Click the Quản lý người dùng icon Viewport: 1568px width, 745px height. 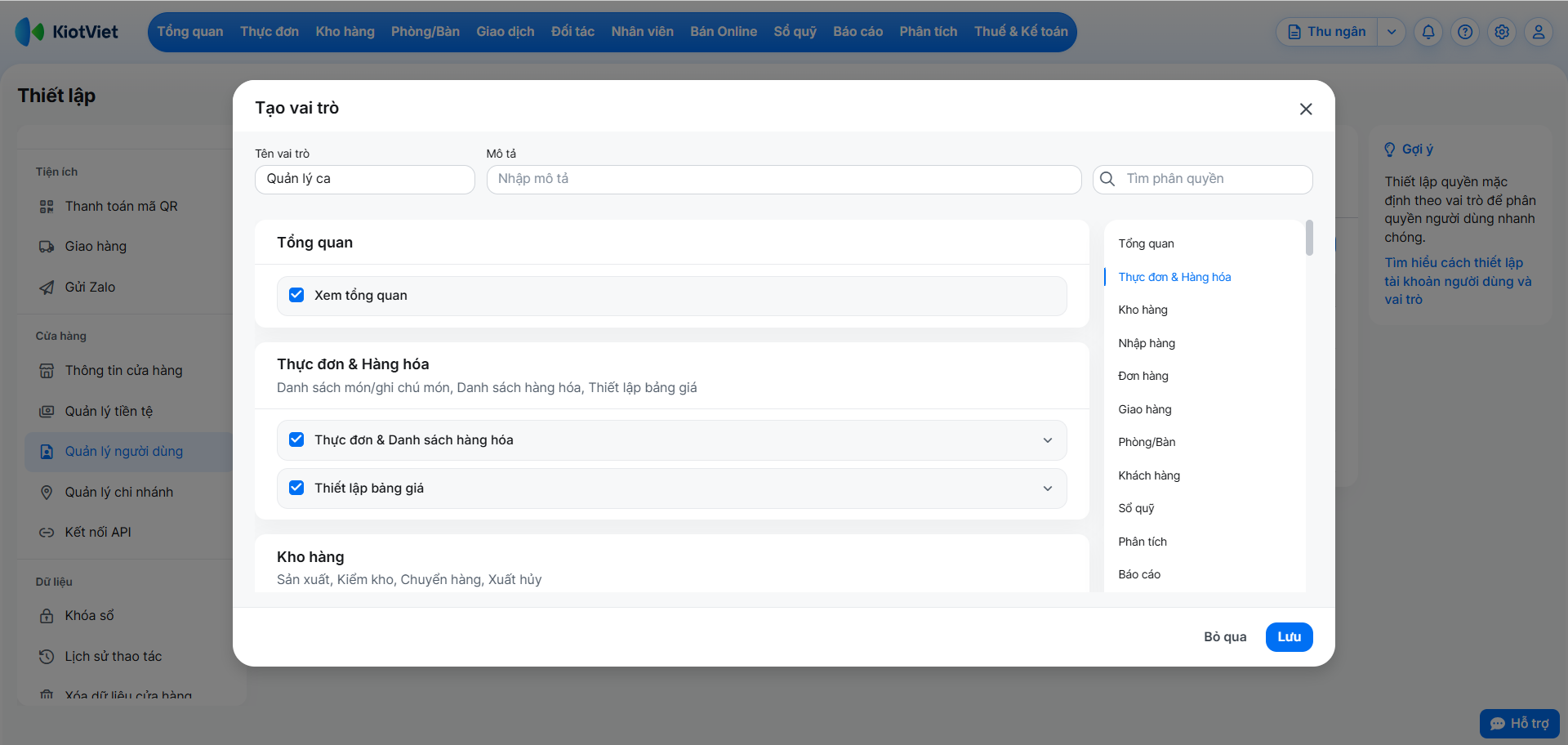click(47, 452)
